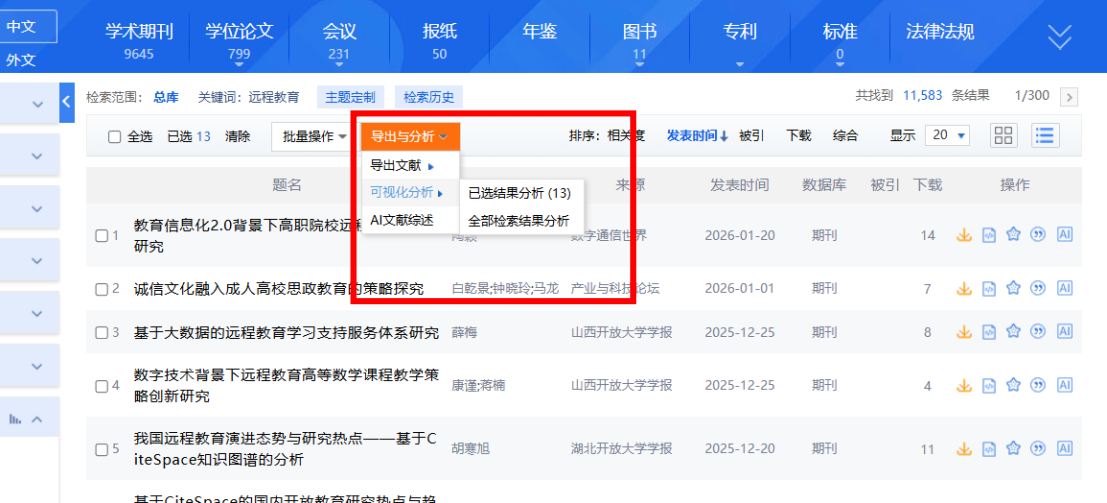This screenshot has width=1107, height=503.
Task: Tick the checkbox for result 3
Action: [x=101, y=333]
